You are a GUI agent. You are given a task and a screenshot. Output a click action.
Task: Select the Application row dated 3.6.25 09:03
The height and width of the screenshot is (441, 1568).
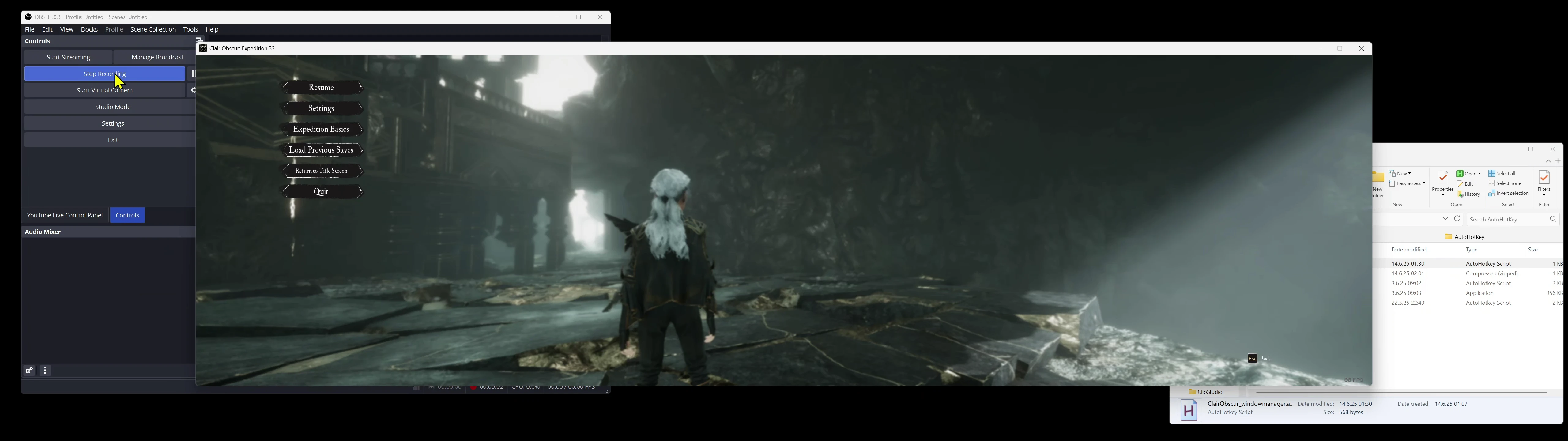(x=1468, y=293)
